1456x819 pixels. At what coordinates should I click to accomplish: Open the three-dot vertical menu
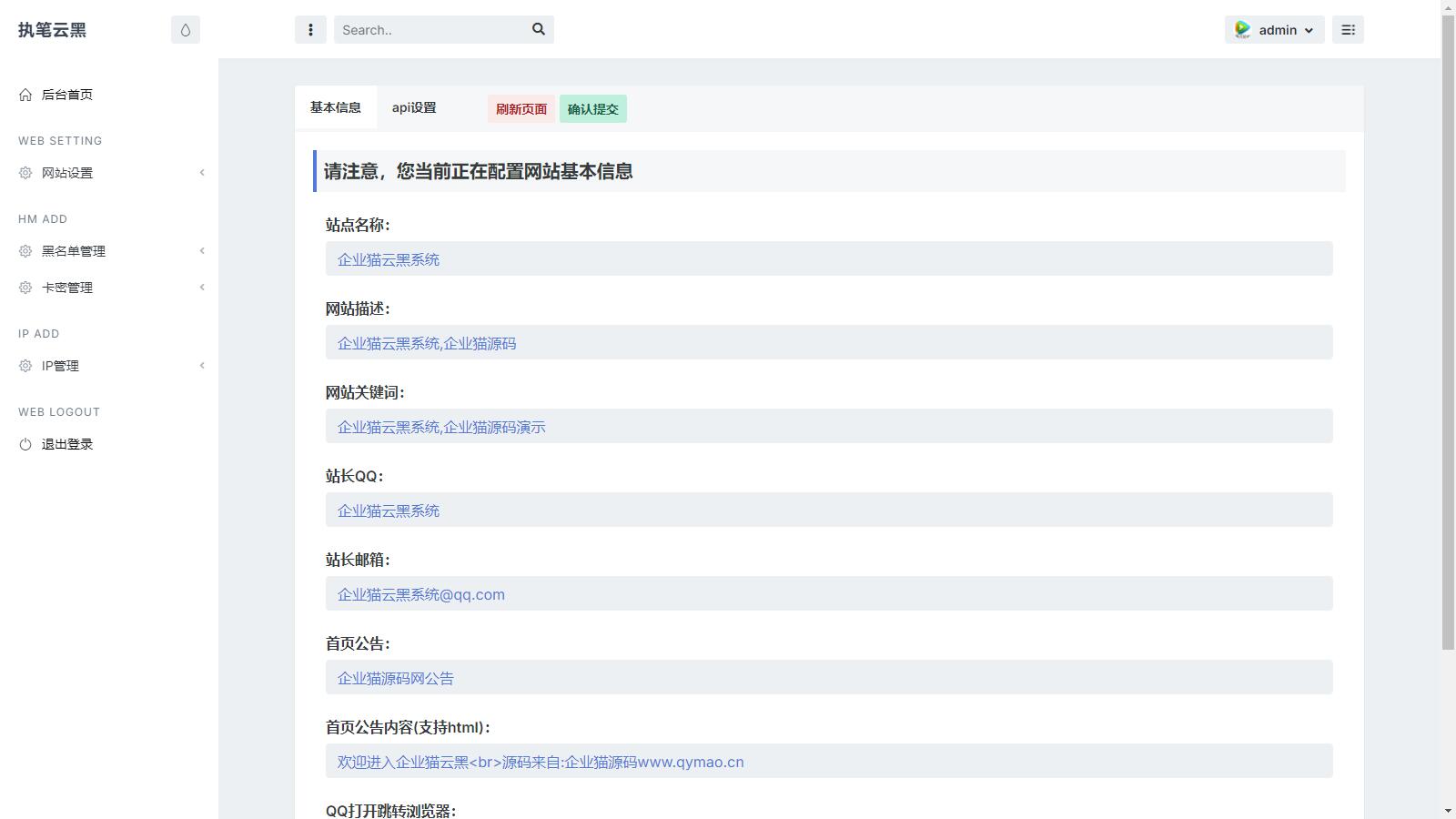310,30
